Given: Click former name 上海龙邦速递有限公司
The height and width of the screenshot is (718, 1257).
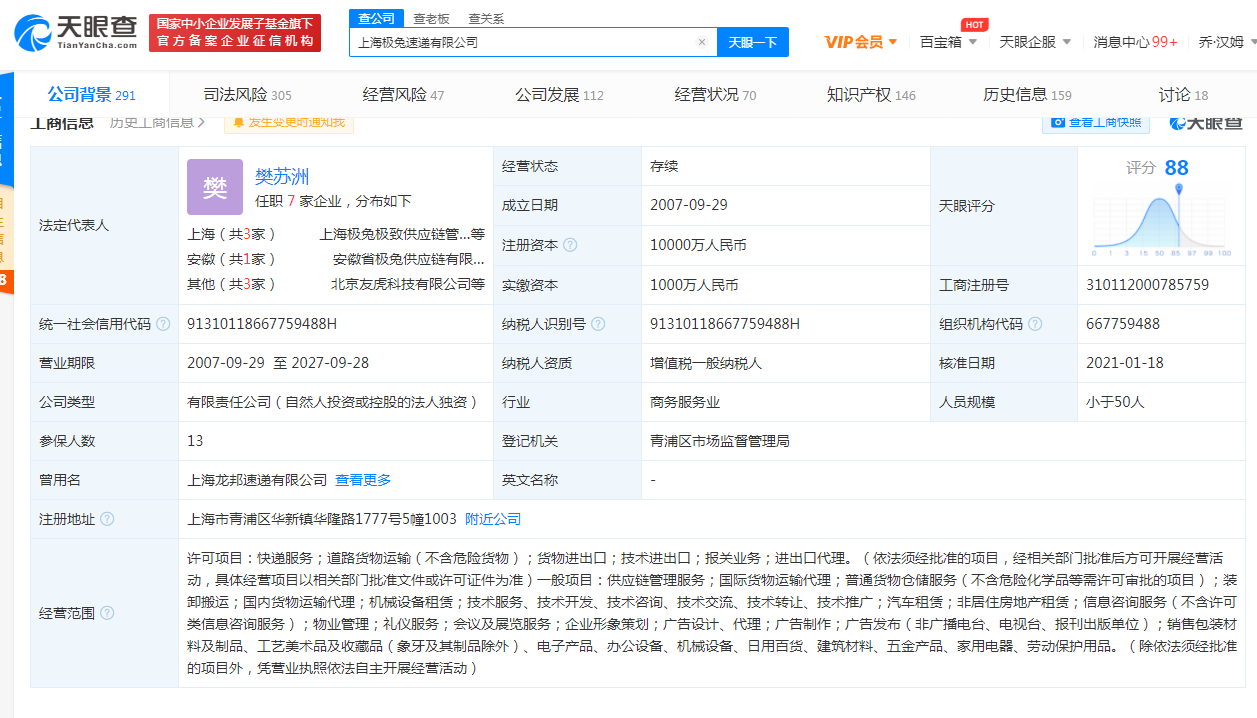Looking at the screenshot, I should 257,480.
